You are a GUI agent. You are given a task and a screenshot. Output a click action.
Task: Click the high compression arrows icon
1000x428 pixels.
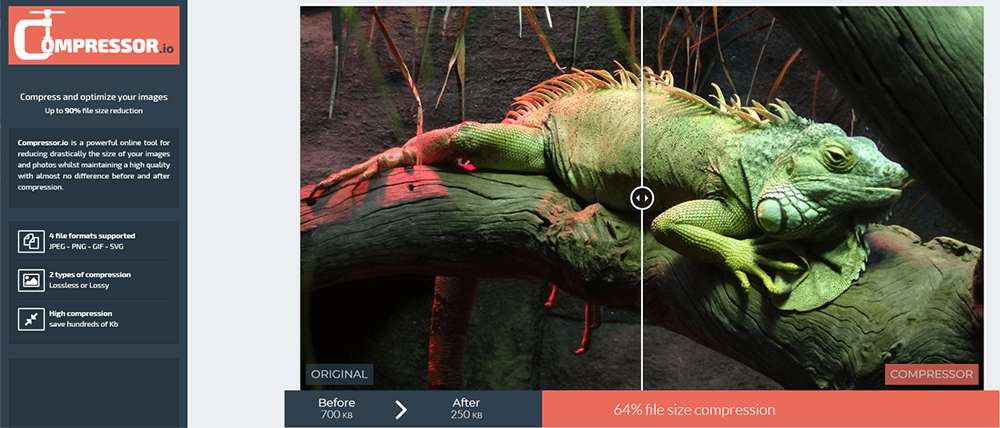[31, 318]
